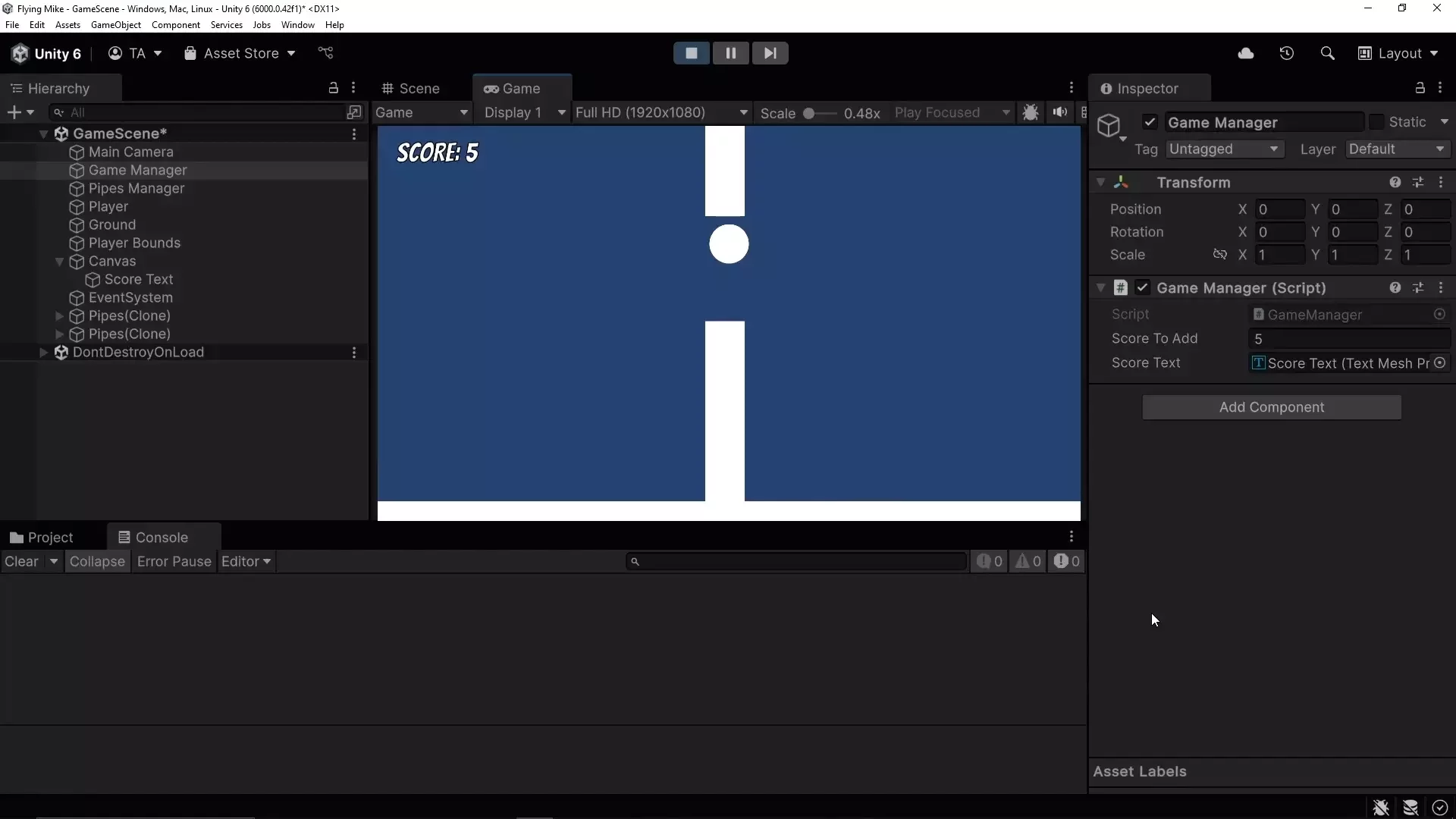Open the Layer Default dropdown

(1398, 149)
